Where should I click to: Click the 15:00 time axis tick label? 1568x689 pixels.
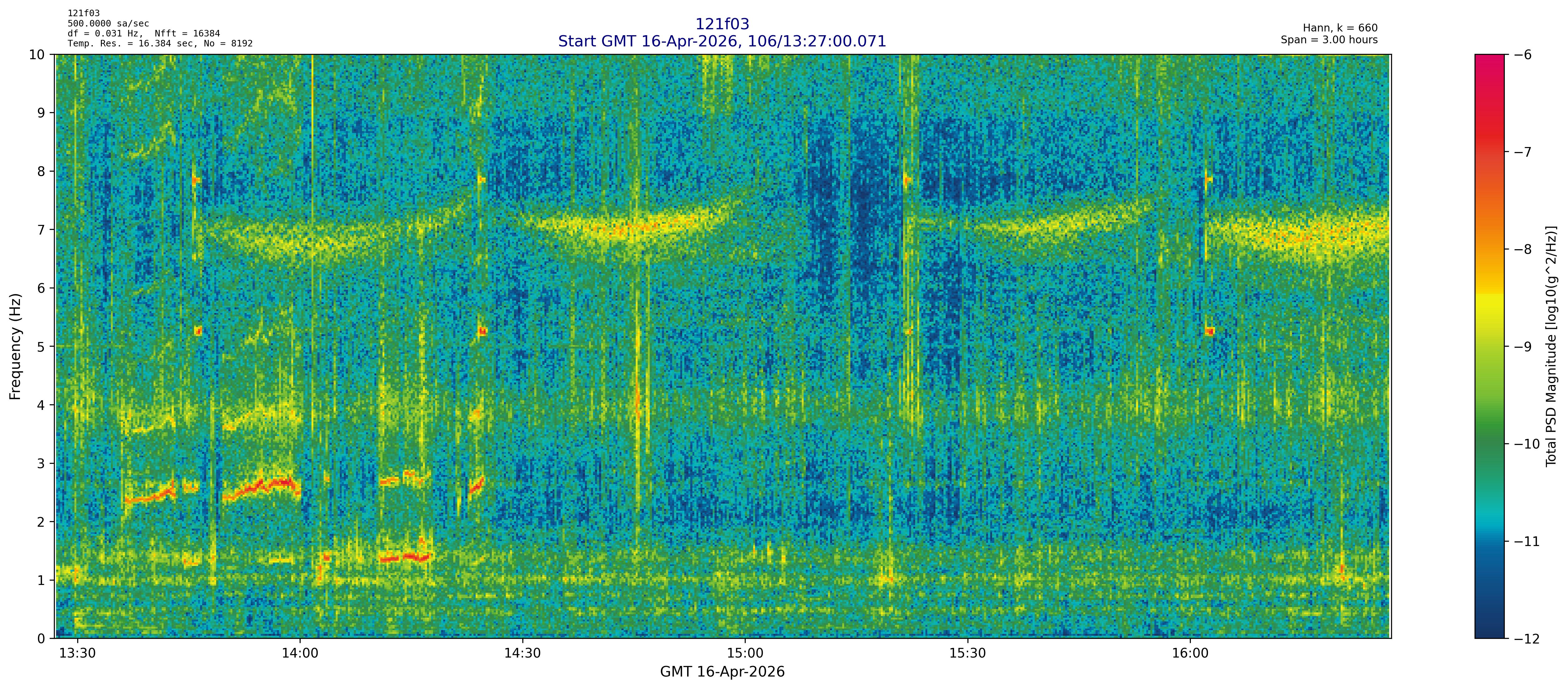[745, 654]
